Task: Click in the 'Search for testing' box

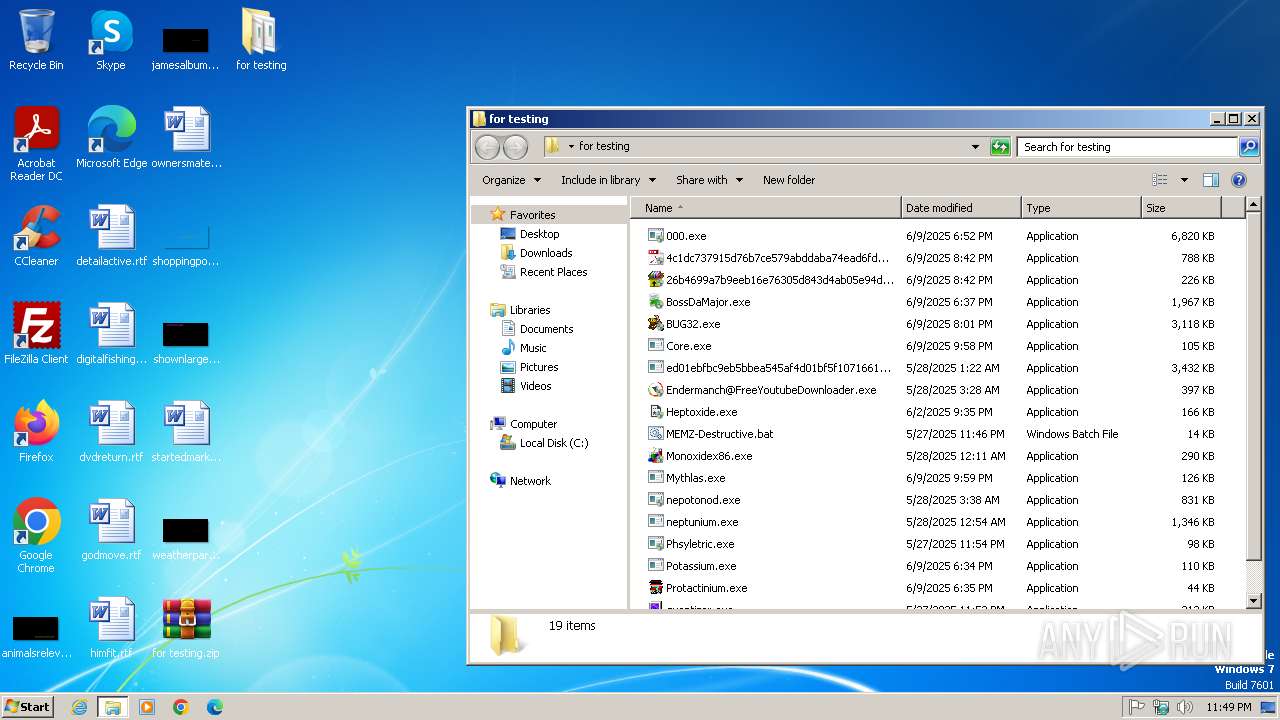Action: 1127,147
